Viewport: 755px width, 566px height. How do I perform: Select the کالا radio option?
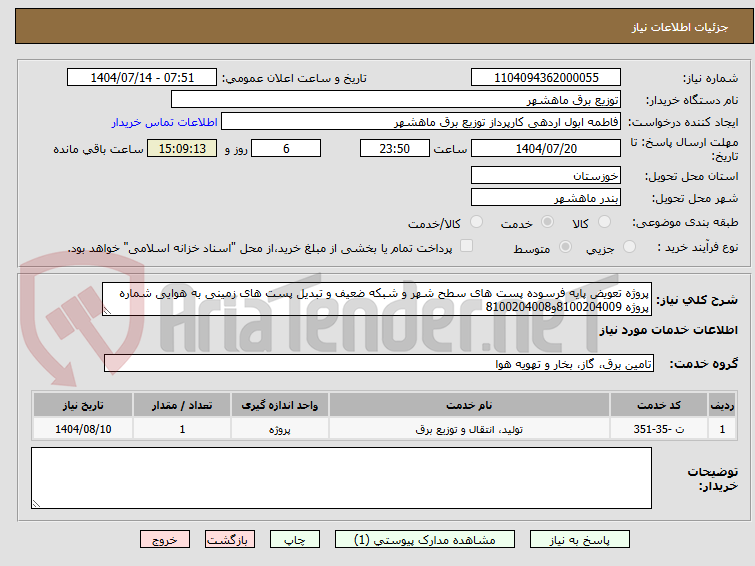(x=604, y=222)
